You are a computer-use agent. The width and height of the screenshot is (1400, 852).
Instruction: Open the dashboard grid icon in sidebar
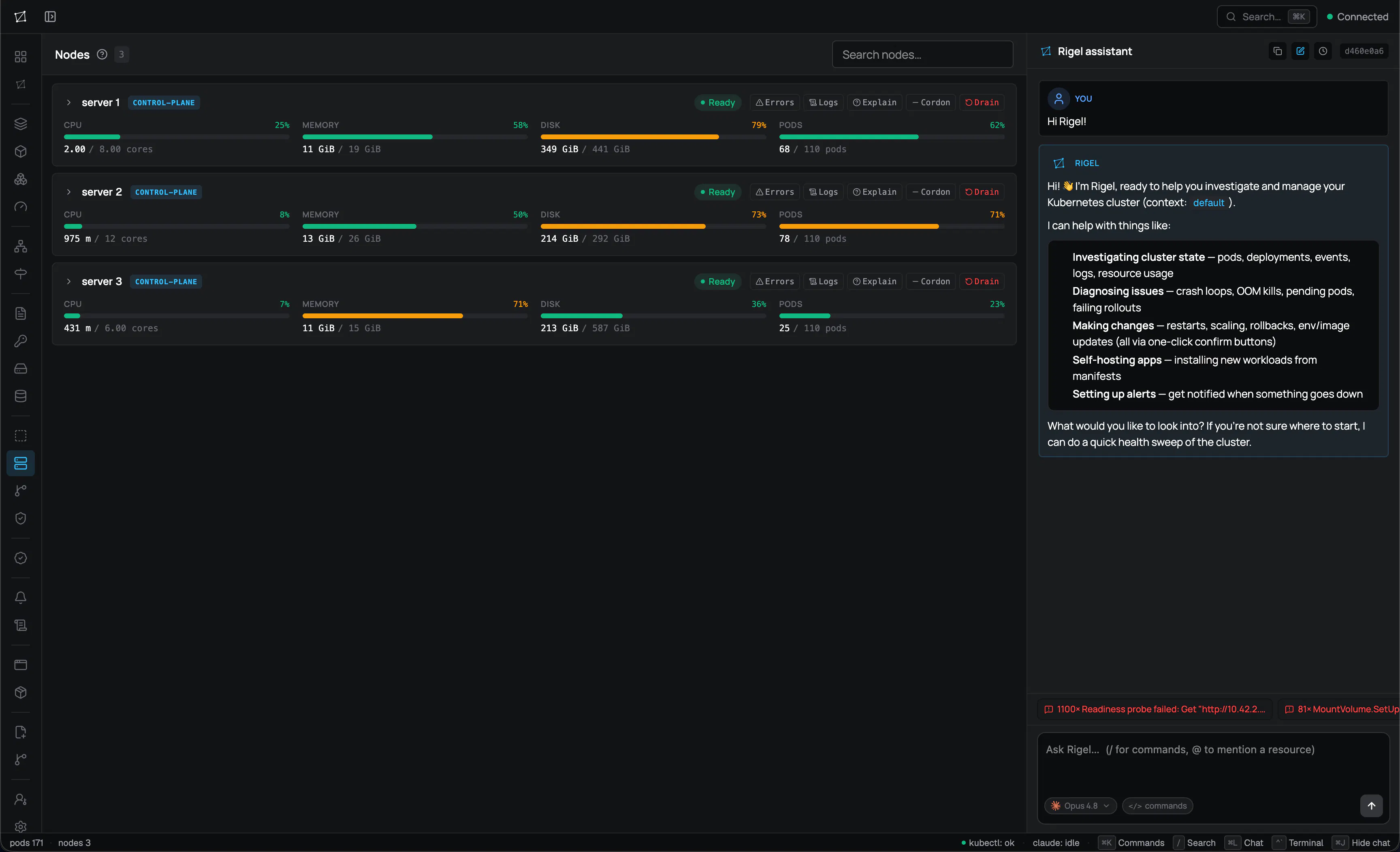[20, 56]
